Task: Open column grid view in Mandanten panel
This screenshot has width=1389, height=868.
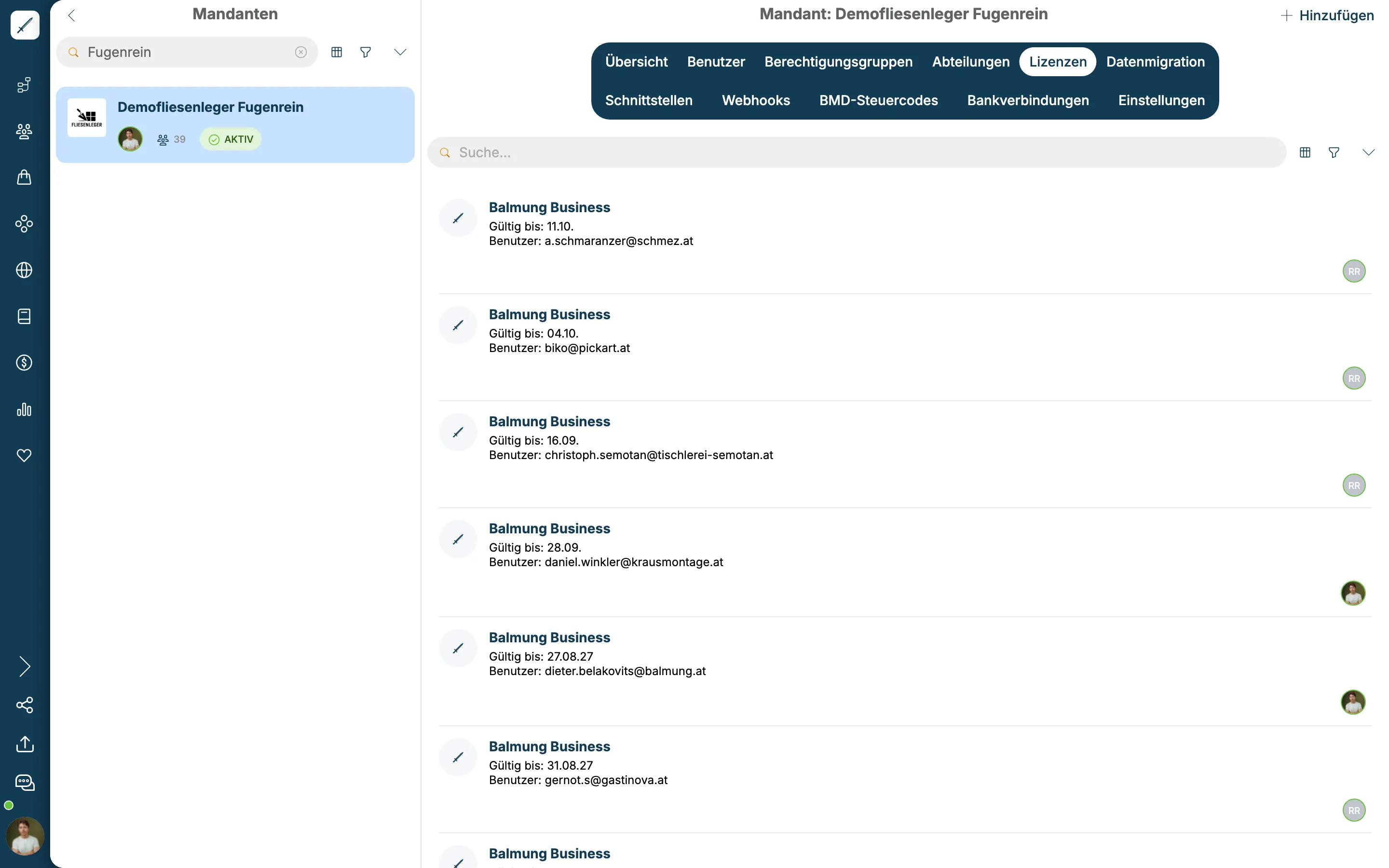Action: [337, 52]
